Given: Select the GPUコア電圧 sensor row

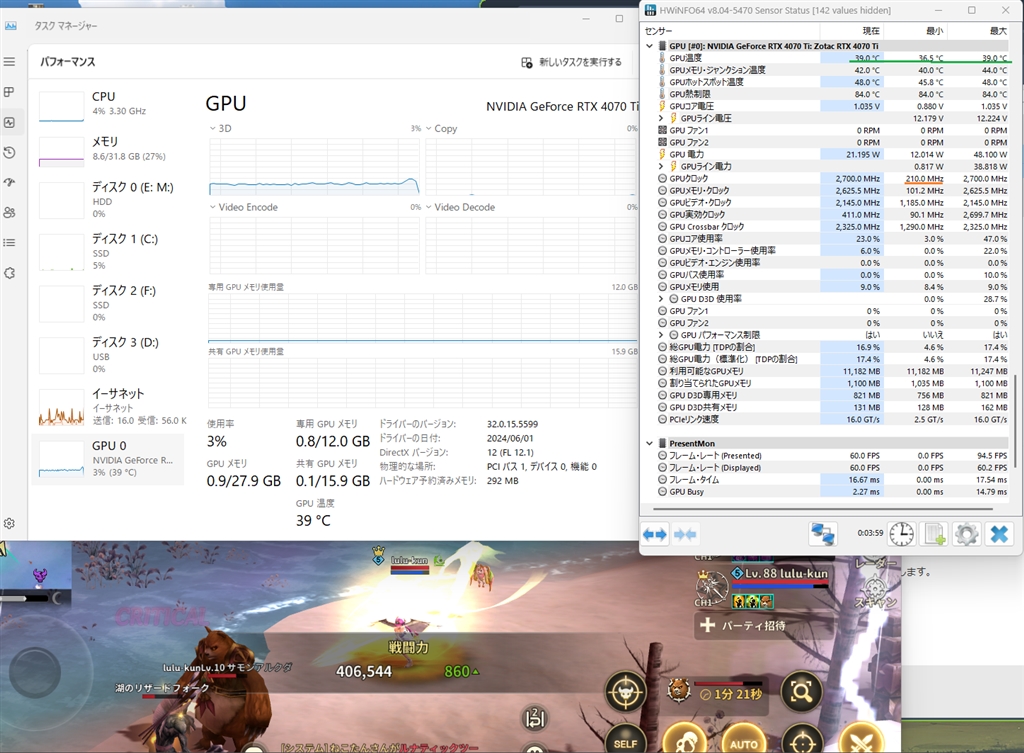Looking at the screenshot, I should (826, 106).
